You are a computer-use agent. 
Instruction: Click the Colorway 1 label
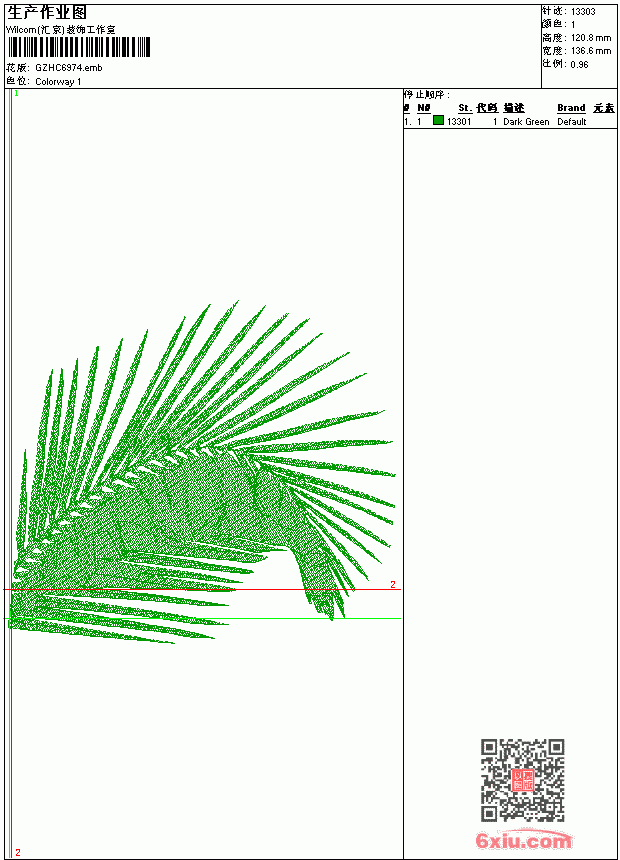(x=58, y=82)
